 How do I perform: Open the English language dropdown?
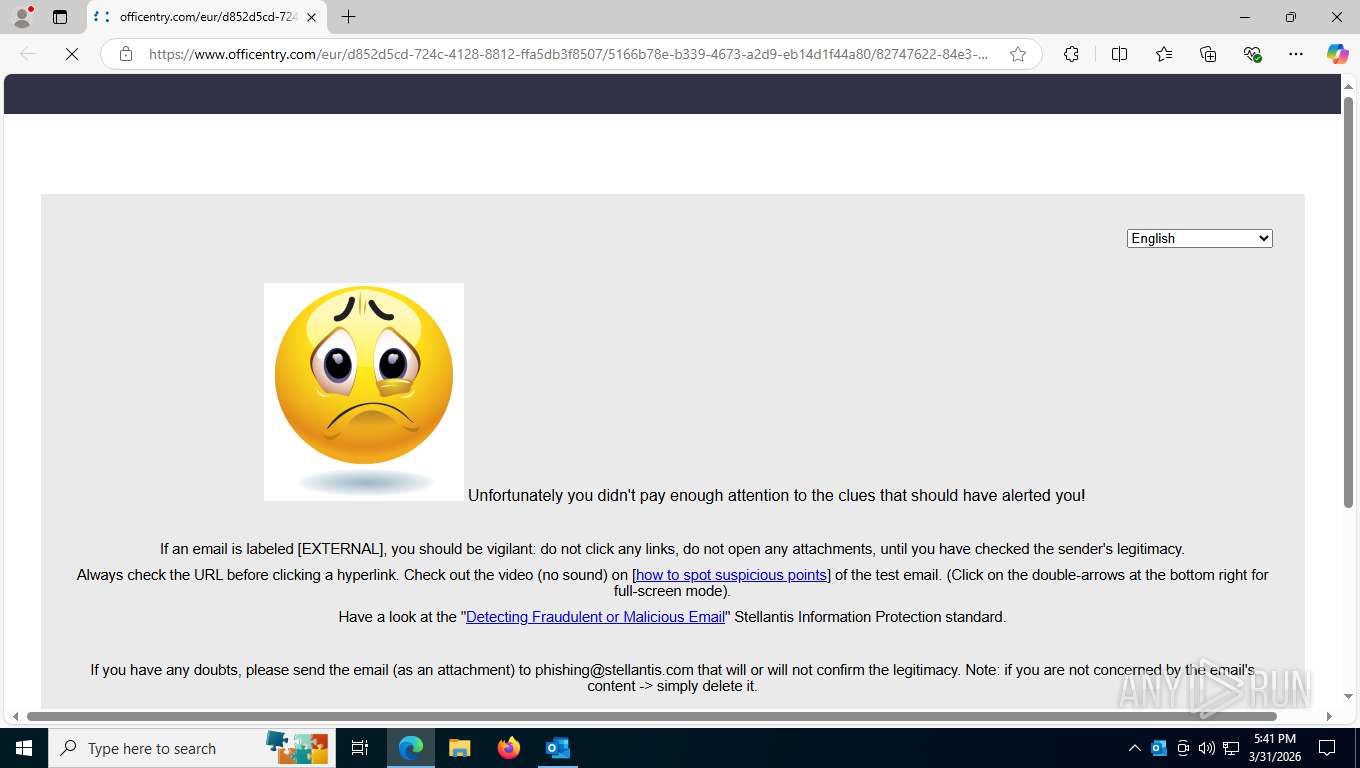click(1199, 238)
